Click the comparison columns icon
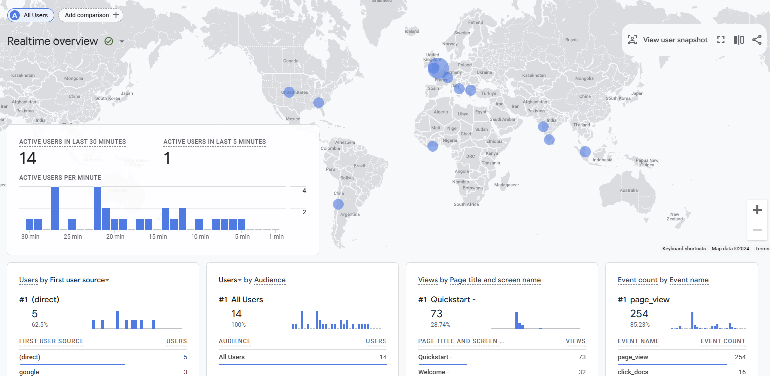 pyautogui.click(x=739, y=40)
